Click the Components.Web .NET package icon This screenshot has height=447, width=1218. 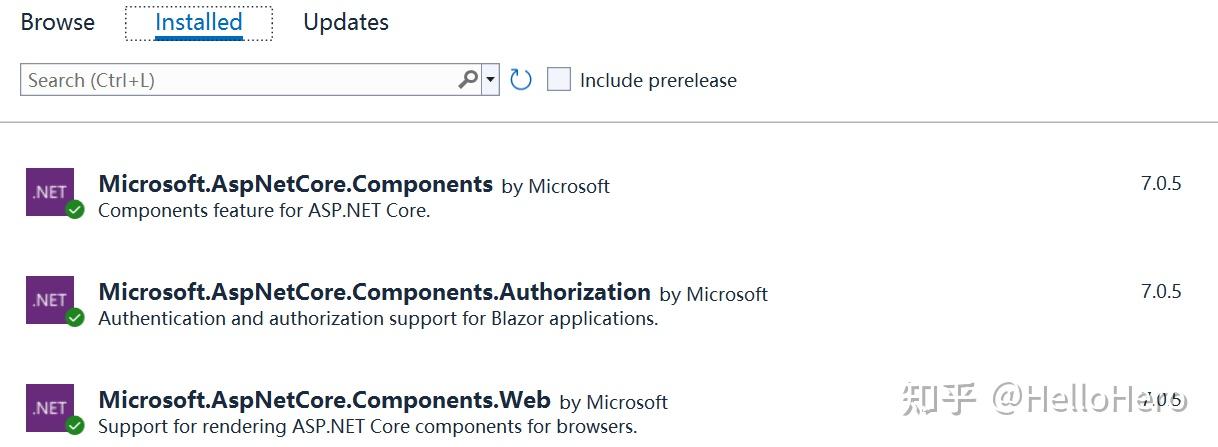pos(50,408)
